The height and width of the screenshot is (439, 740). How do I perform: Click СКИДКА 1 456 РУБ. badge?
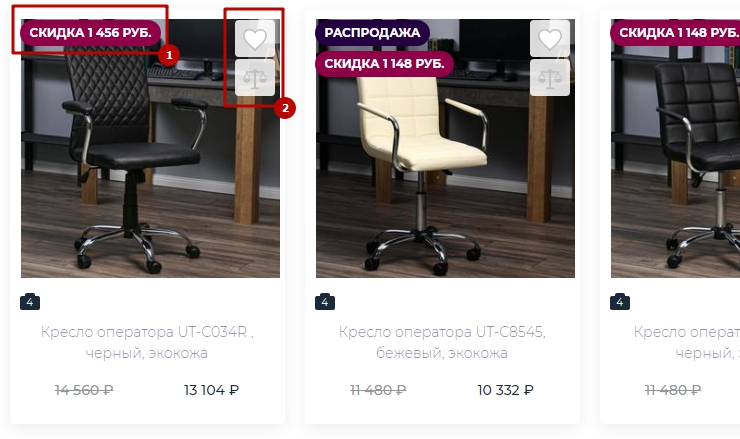coord(90,33)
